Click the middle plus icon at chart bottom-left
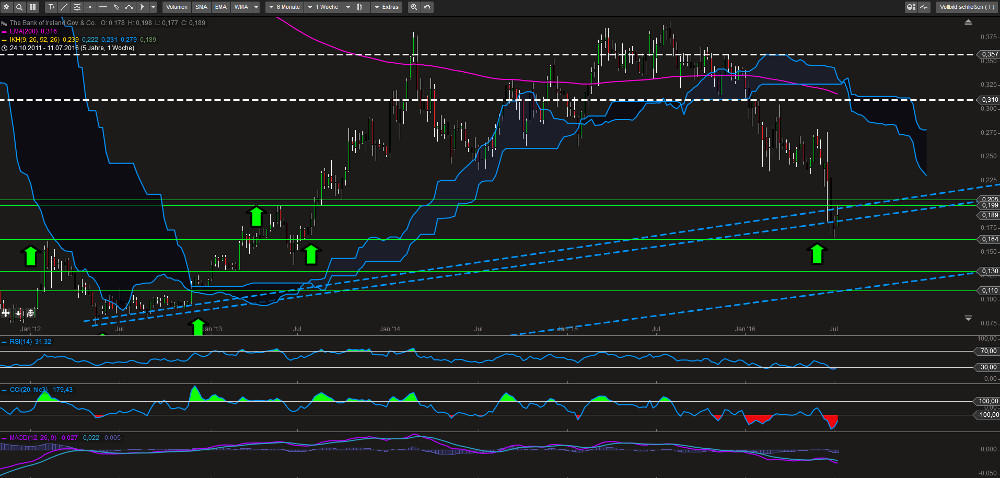This screenshot has width=1000, height=478. point(18,314)
